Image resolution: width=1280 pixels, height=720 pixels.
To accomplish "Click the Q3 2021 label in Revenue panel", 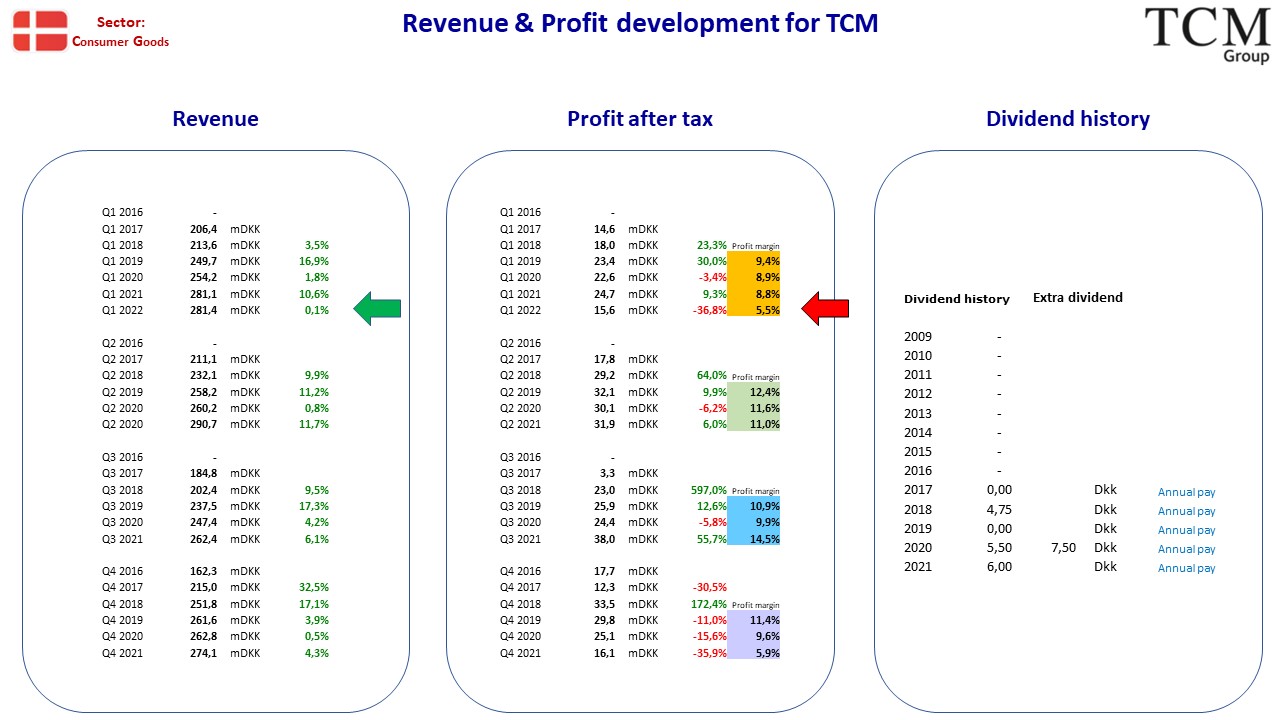I will tap(122, 539).
